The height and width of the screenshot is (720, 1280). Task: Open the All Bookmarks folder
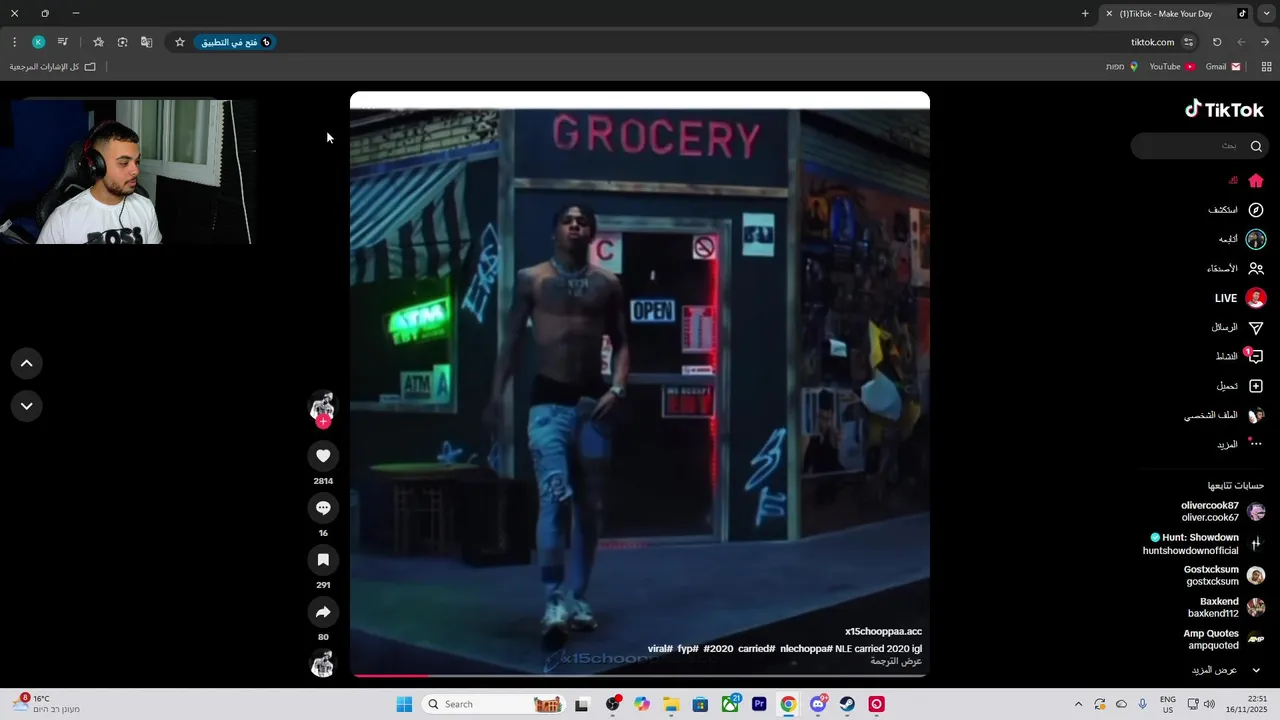[x=53, y=67]
